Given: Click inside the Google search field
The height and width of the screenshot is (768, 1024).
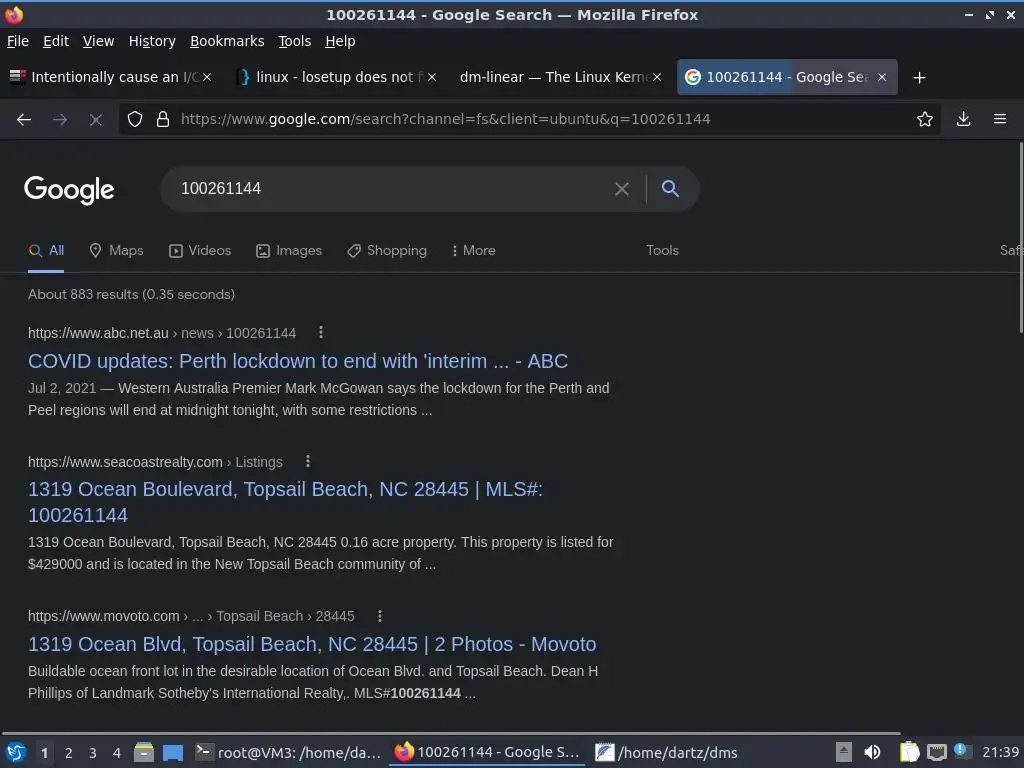Looking at the screenshot, I should point(392,189).
